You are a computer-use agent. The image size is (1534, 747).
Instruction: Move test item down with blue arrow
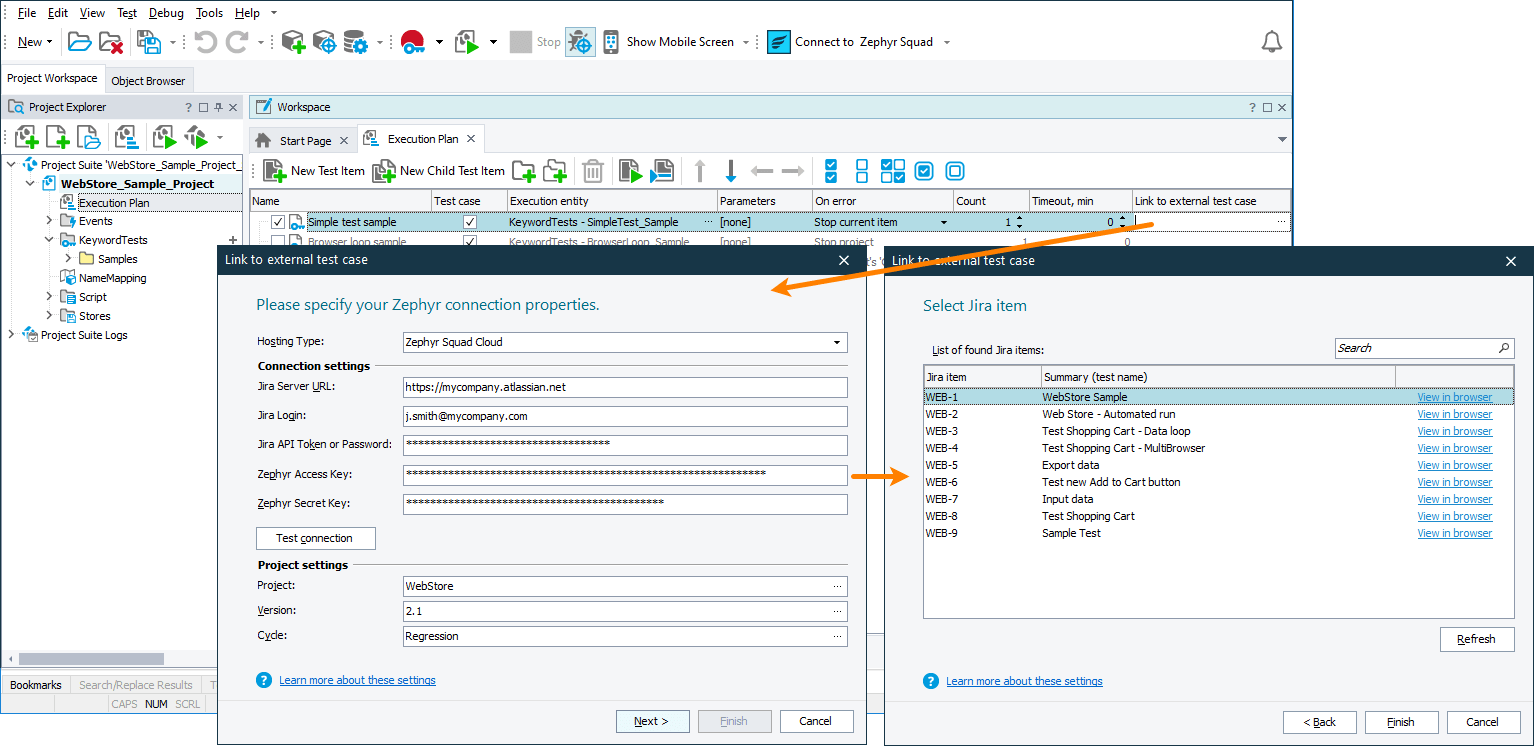(728, 171)
